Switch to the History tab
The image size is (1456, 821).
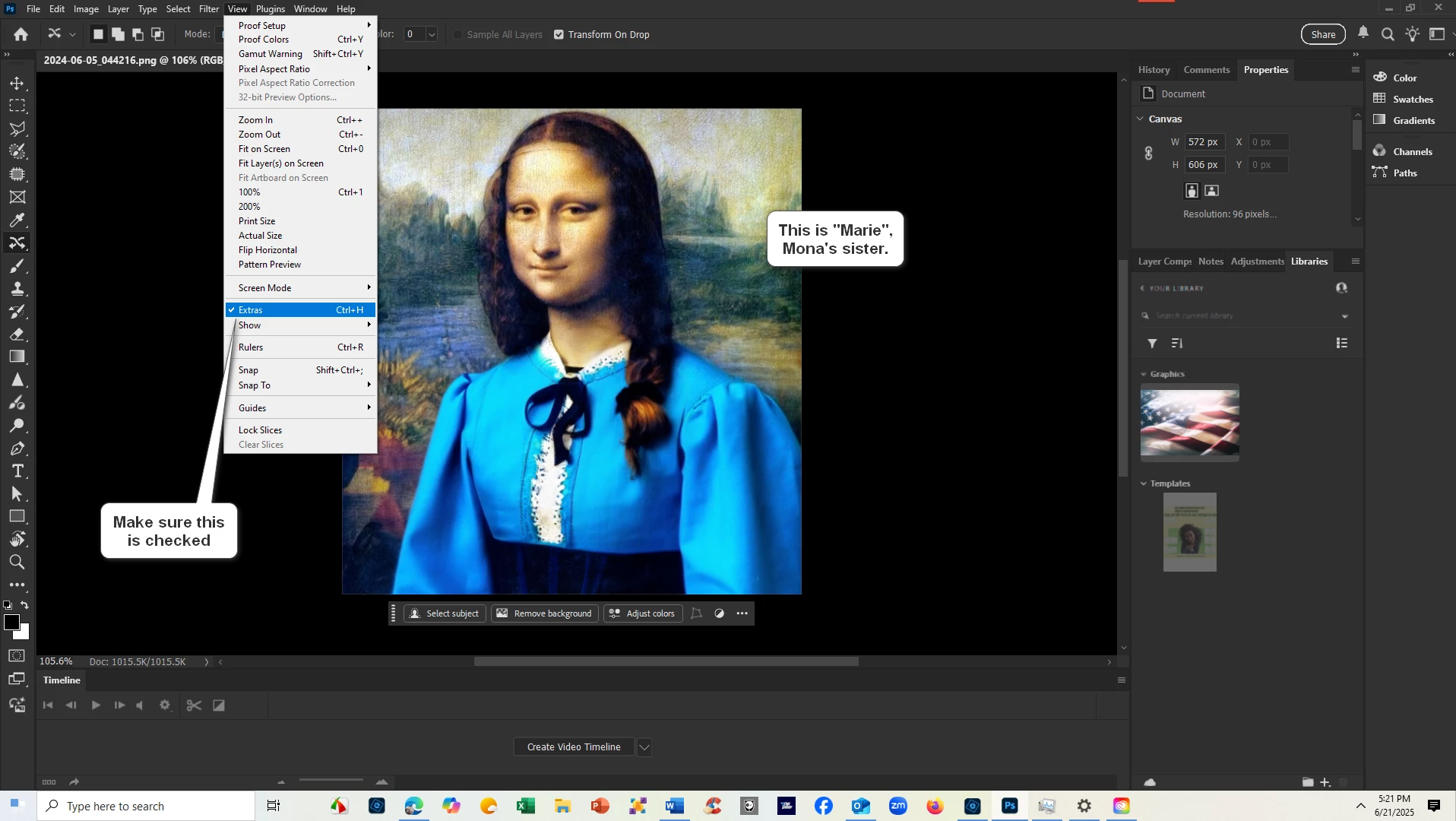click(x=1154, y=70)
